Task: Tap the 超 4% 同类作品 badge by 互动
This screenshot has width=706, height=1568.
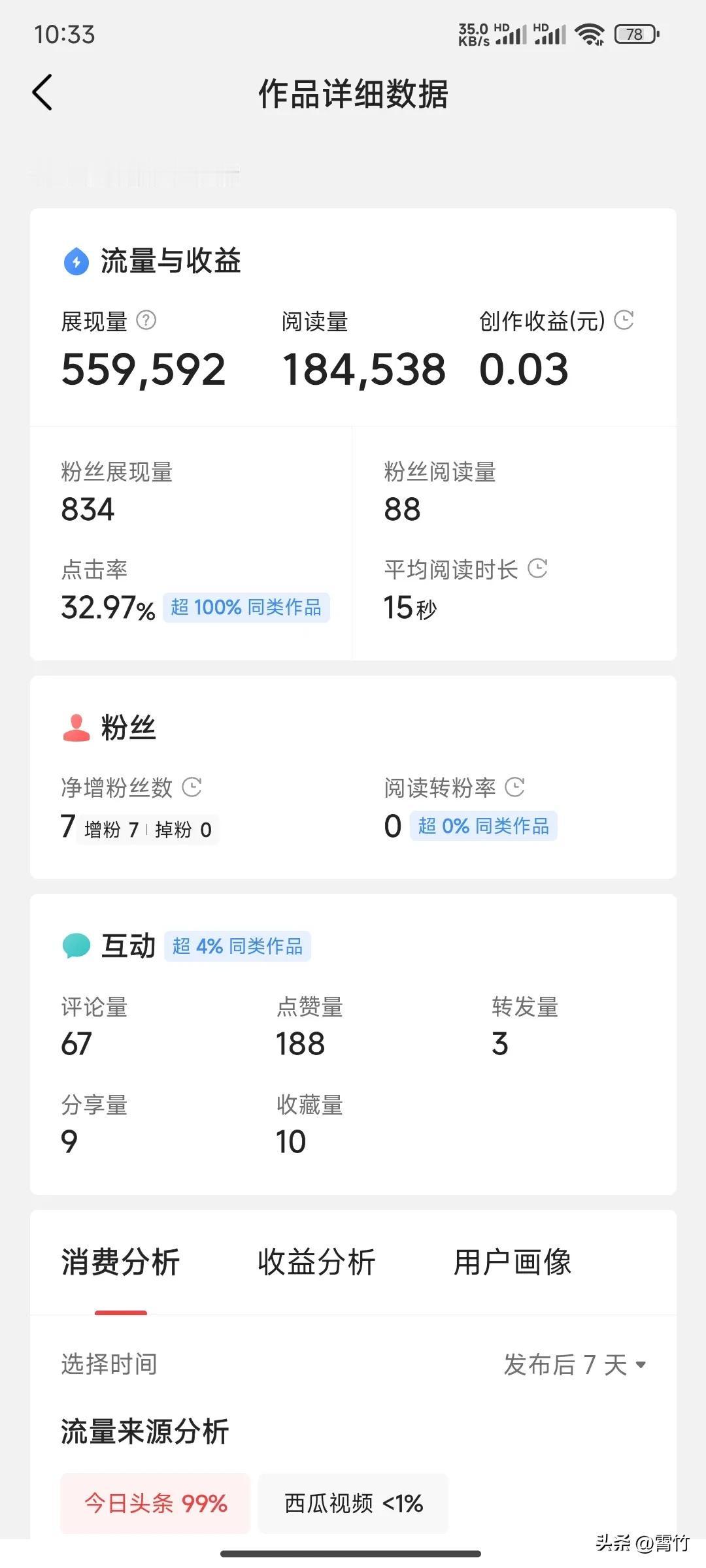Action: (237, 946)
